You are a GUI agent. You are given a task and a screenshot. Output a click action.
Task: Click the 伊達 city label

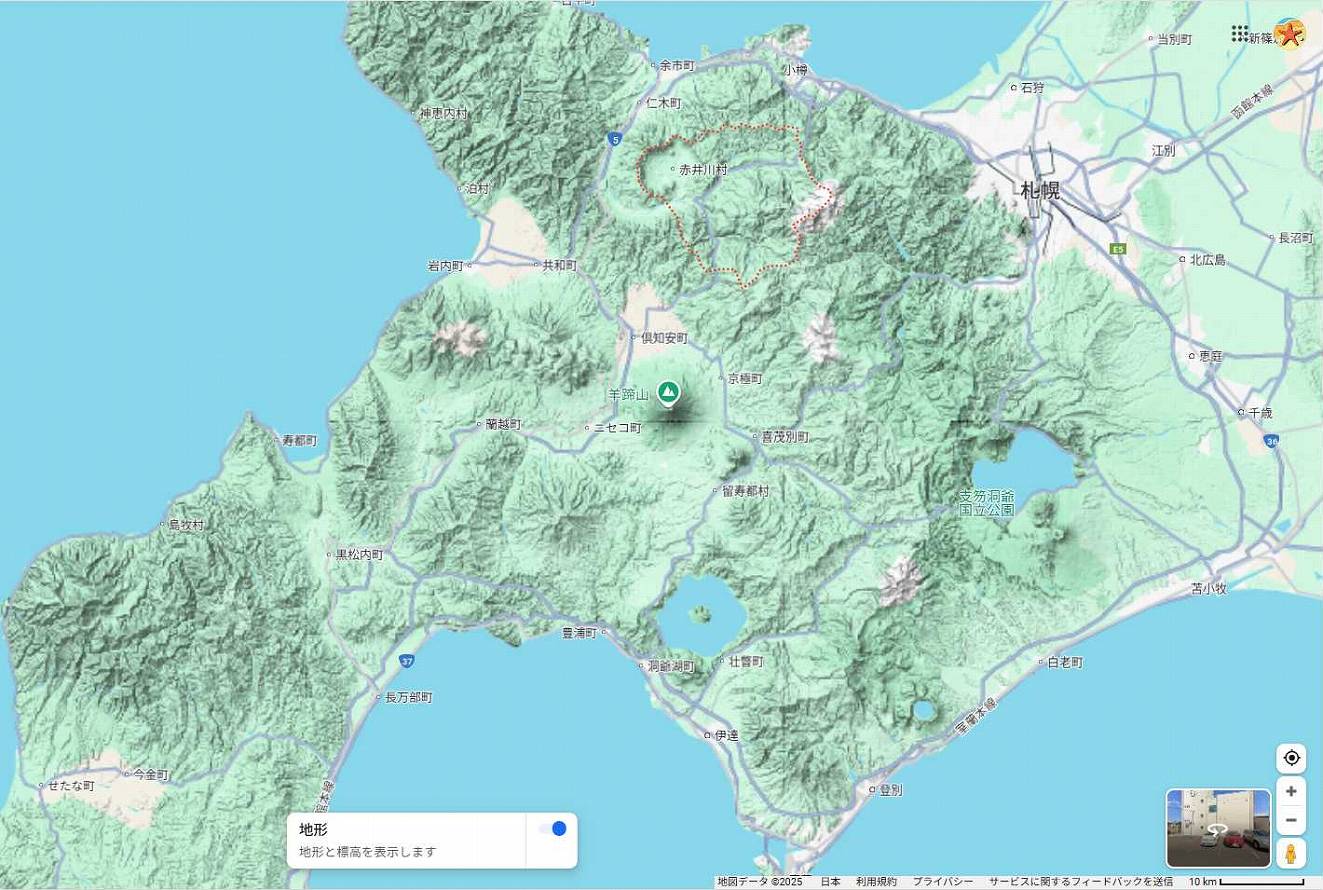coord(726,735)
